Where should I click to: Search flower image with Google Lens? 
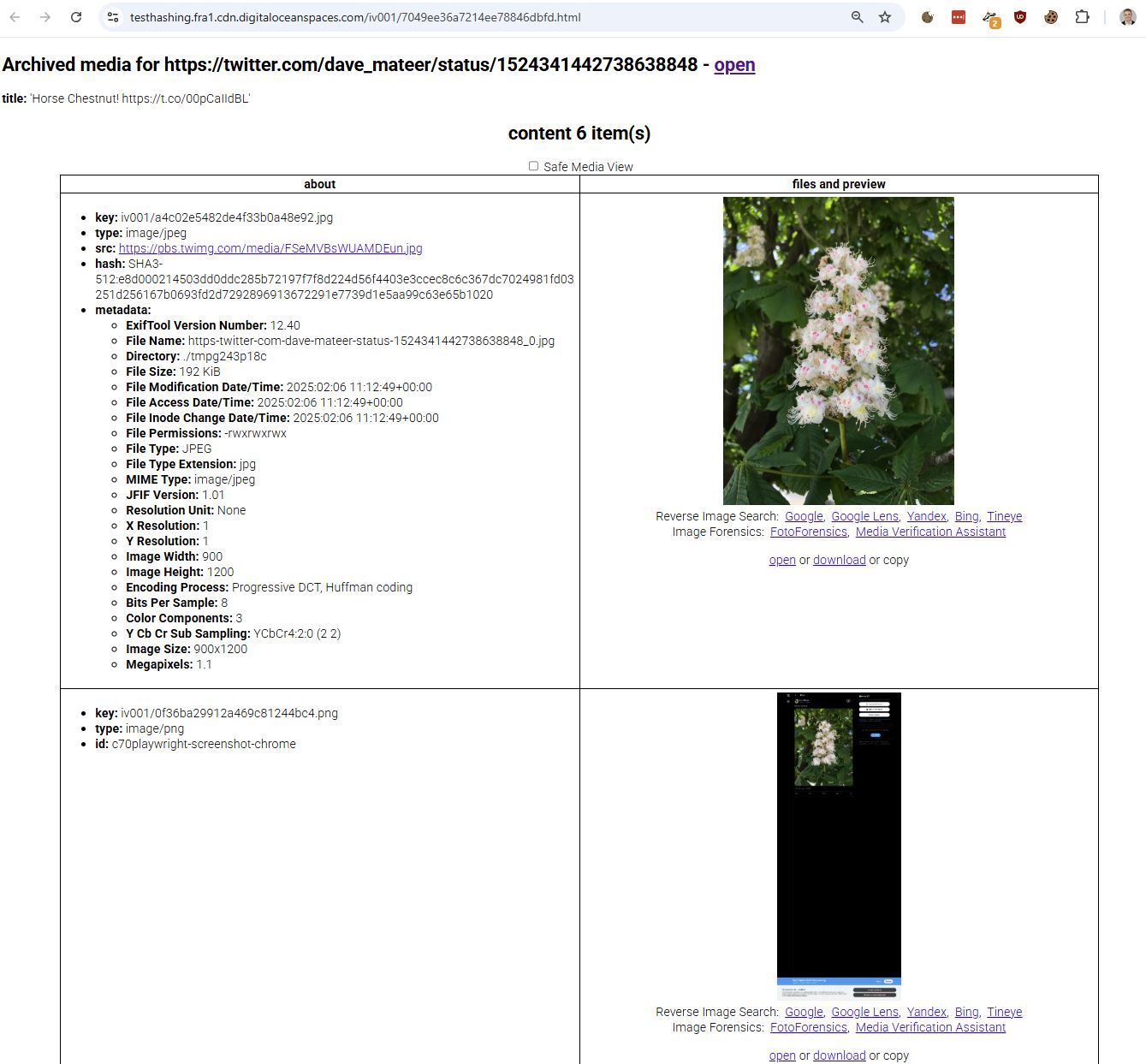(x=864, y=516)
